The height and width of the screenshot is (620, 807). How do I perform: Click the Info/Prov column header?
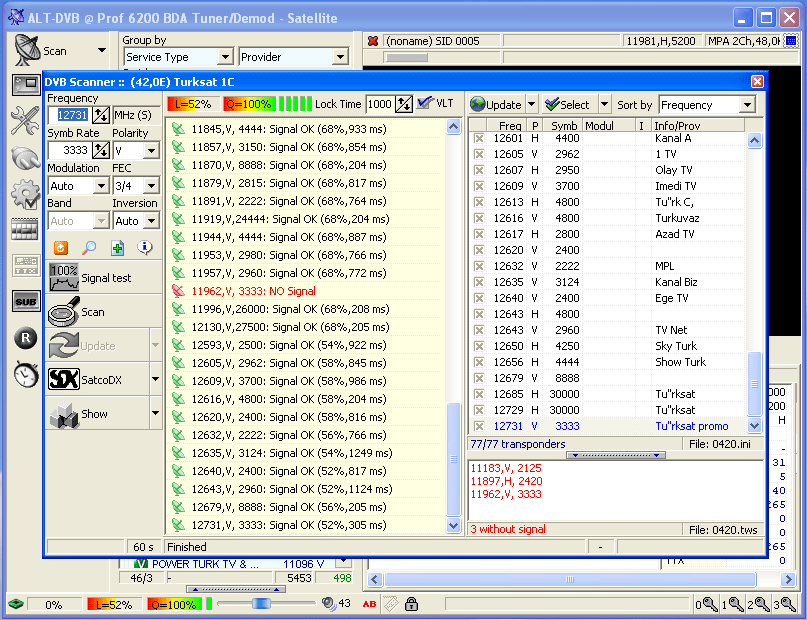[x=697, y=126]
